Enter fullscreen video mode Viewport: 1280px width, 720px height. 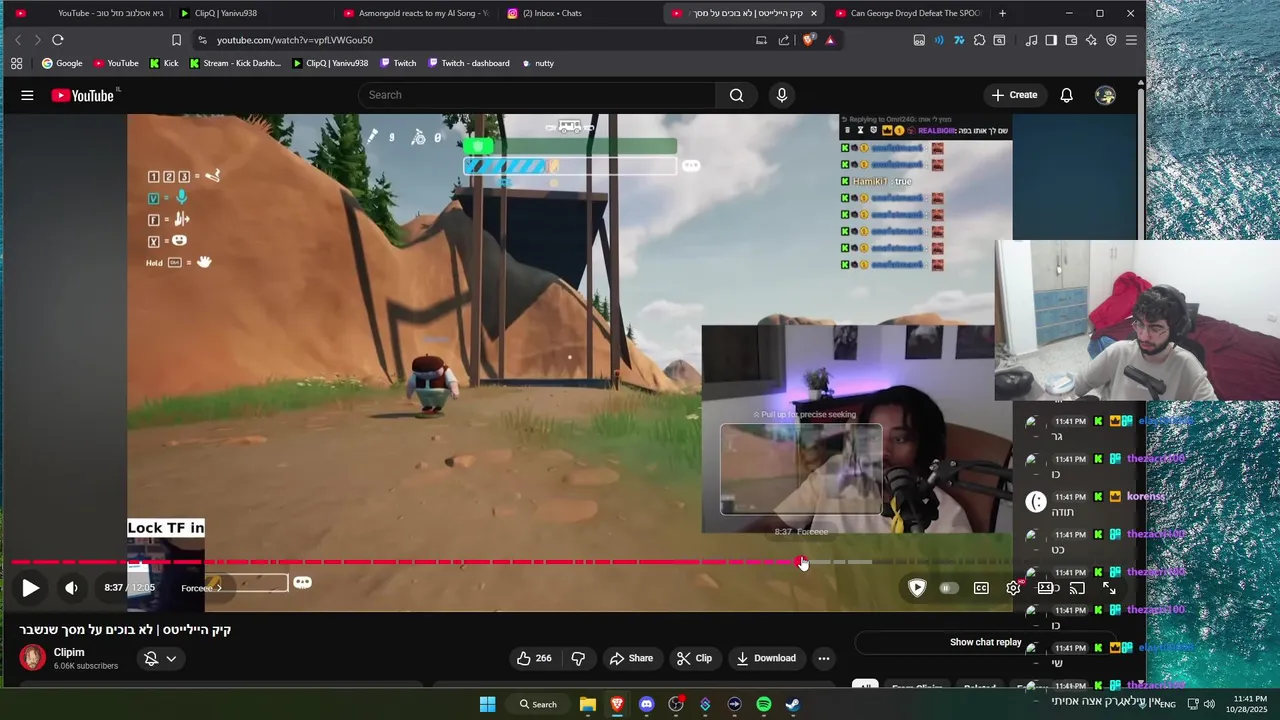(1109, 588)
